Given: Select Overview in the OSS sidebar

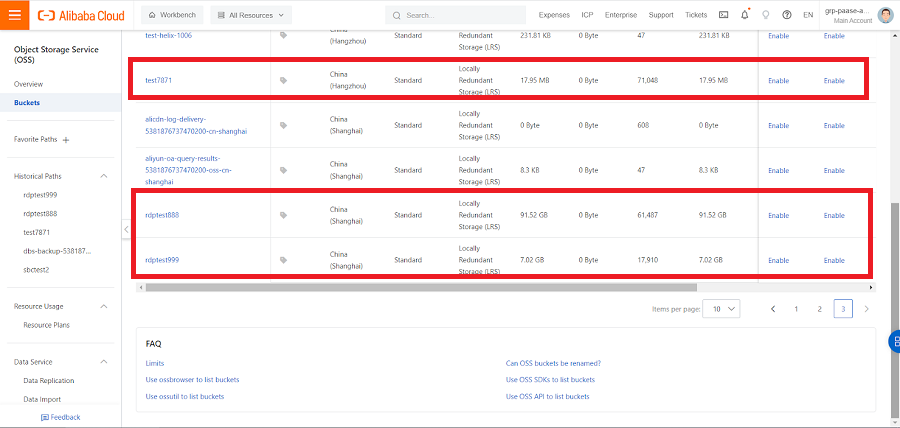Looking at the screenshot, I should point(28,84).
